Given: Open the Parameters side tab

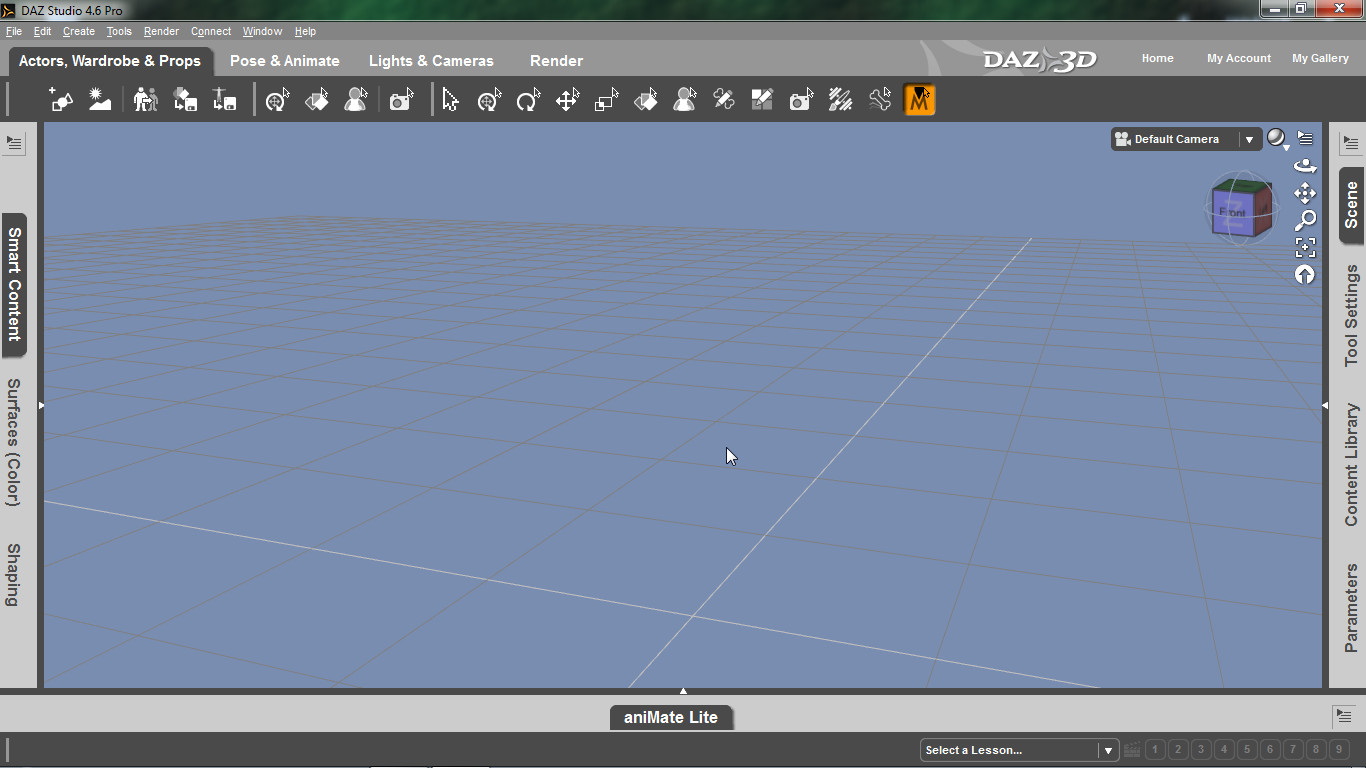Looking at the screenshot, I should 1351,608.
